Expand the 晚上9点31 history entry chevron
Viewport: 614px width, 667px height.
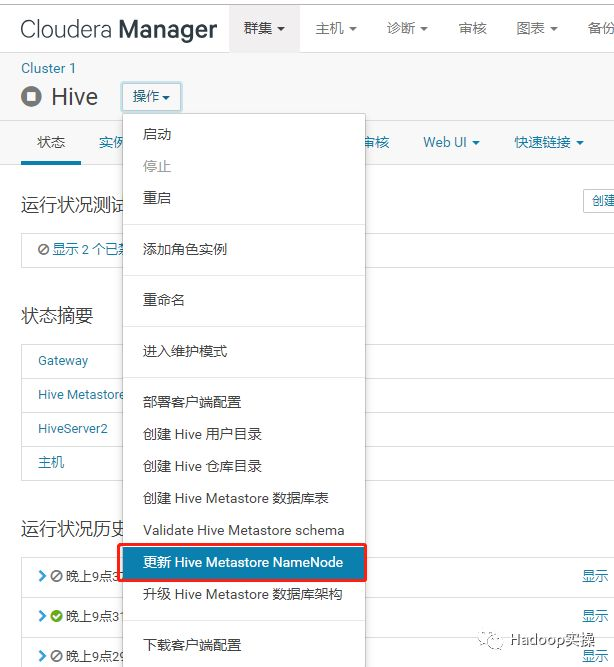[42, 616]
